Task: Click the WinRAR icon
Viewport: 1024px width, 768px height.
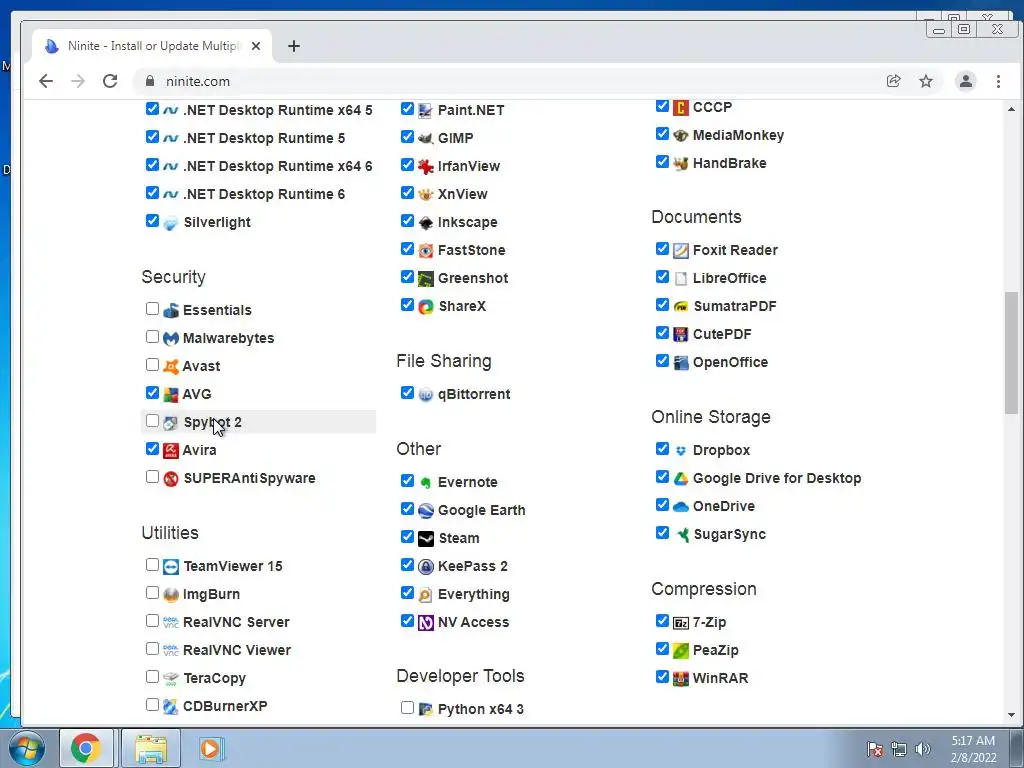Action: point(680,679)
